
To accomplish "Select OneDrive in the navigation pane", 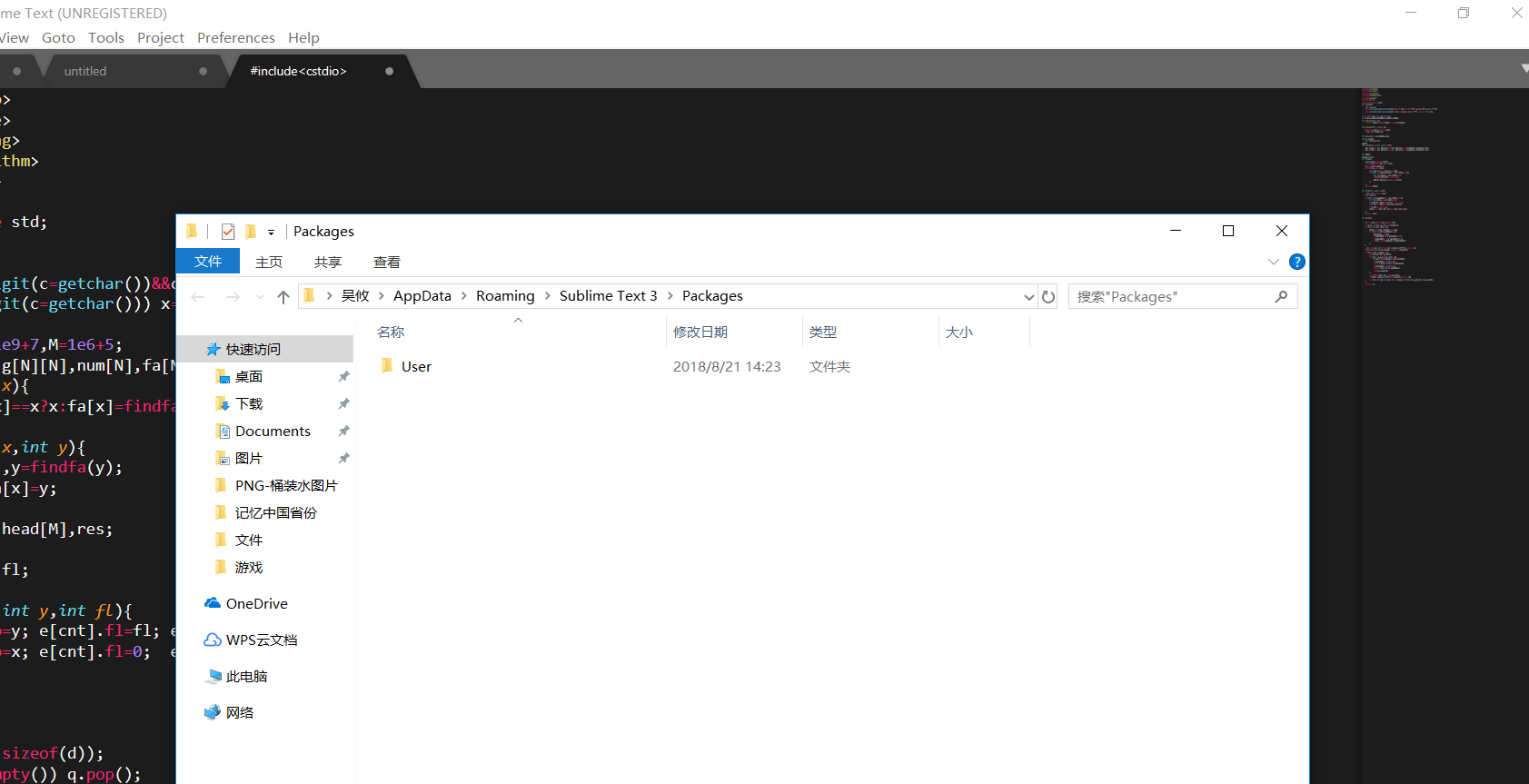I will (x=257, y=603).
